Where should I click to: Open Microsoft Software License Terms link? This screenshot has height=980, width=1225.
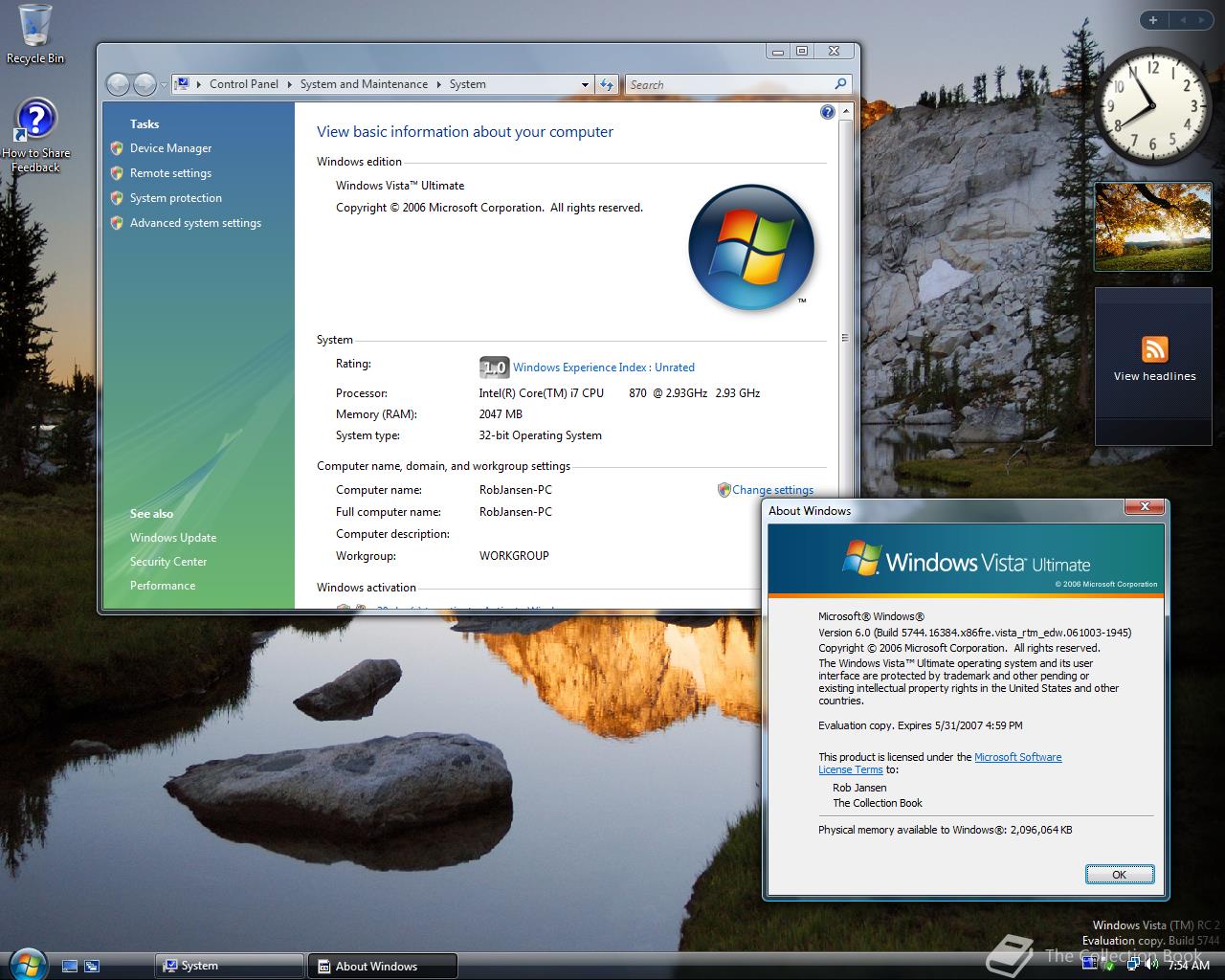click(940, 763)
